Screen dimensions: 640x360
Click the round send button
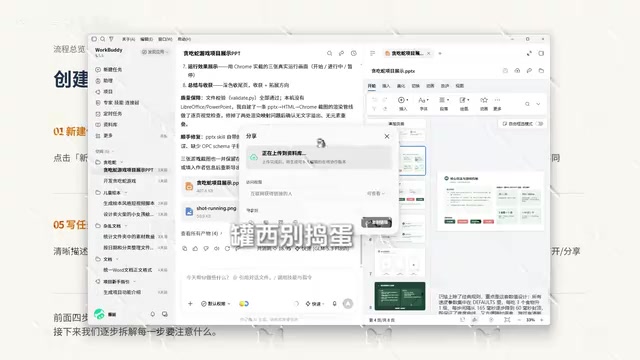(x=348, y=304)
